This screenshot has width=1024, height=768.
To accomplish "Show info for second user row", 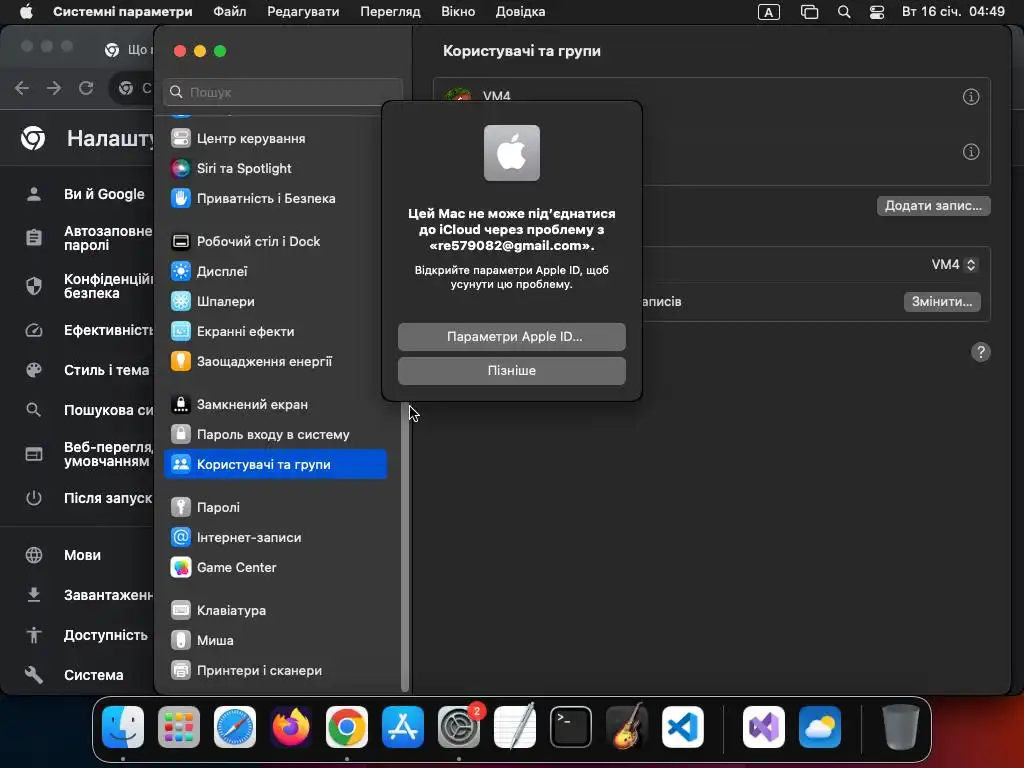I will 971,152.
